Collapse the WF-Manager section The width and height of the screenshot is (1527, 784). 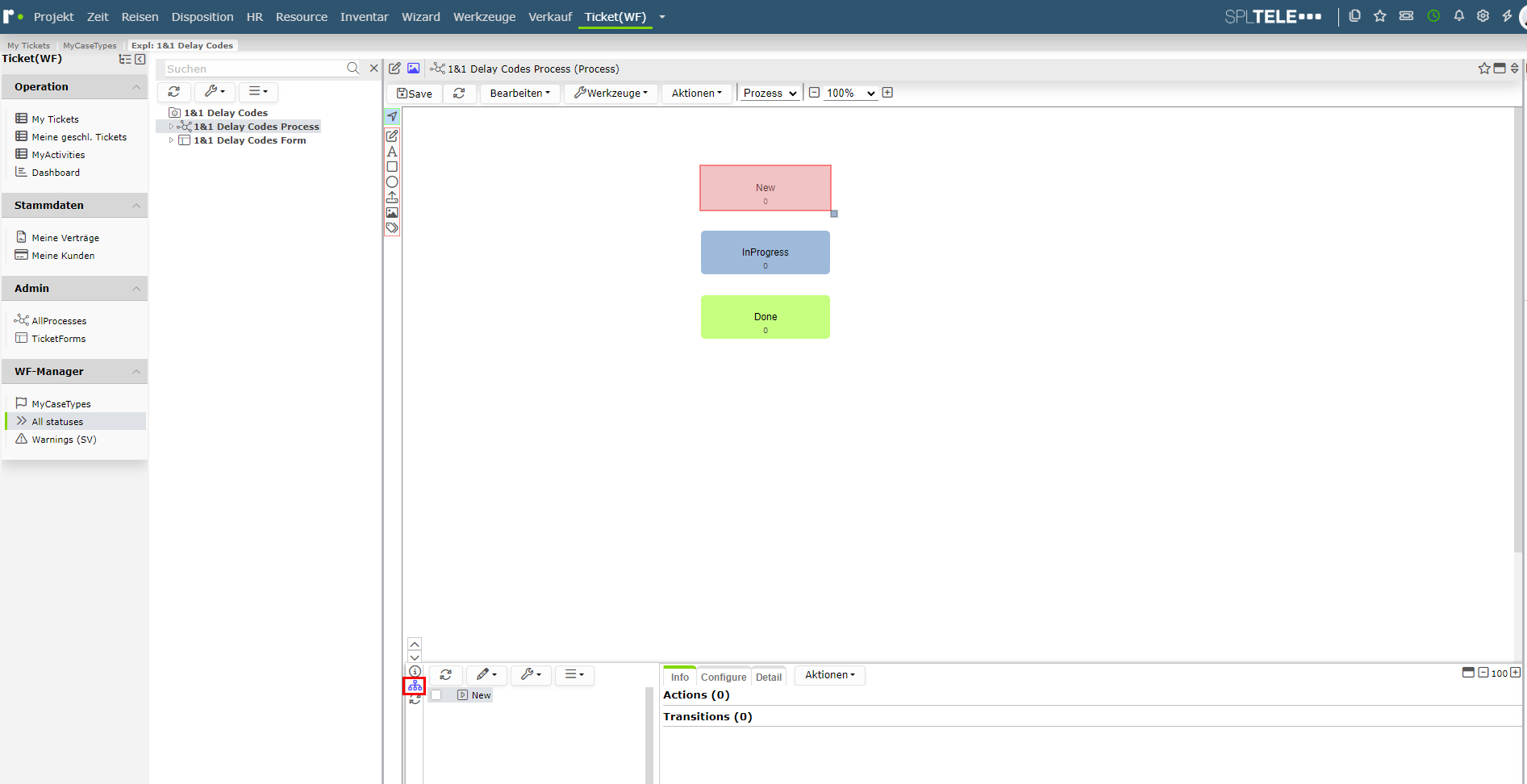pyautogui.click(x=136, y=372)
